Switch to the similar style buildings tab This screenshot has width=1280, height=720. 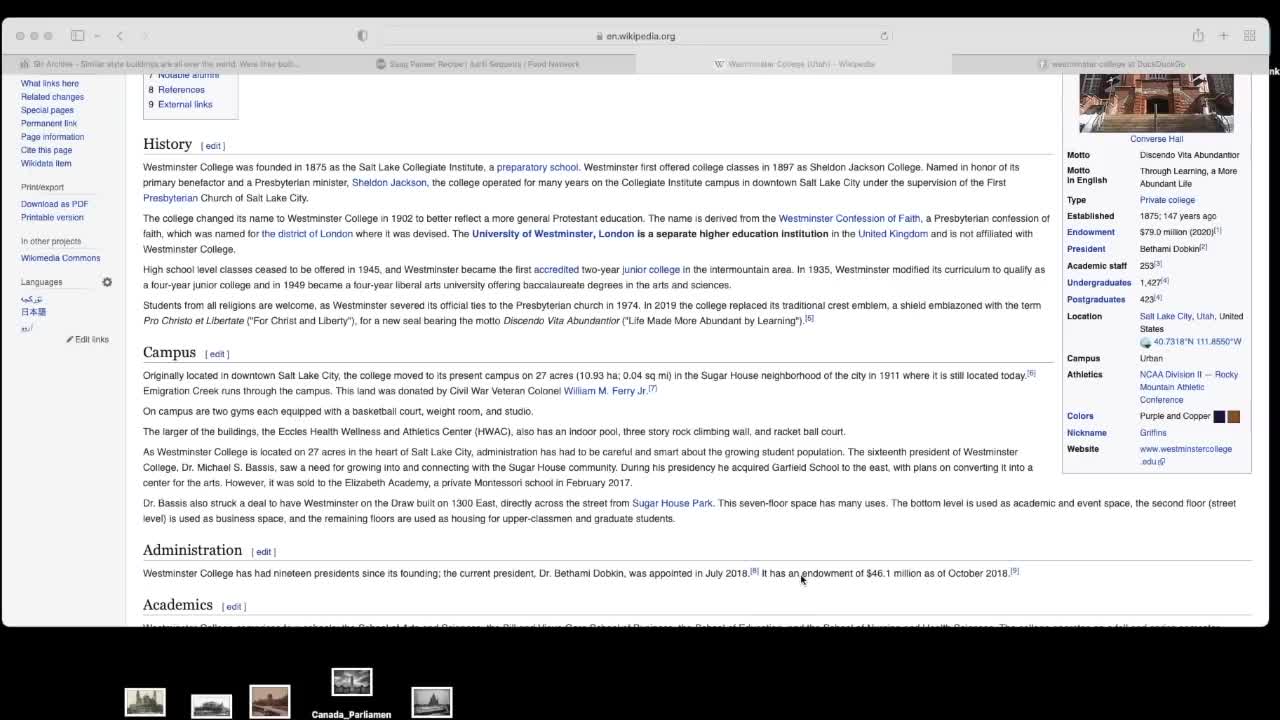[161, 64]
